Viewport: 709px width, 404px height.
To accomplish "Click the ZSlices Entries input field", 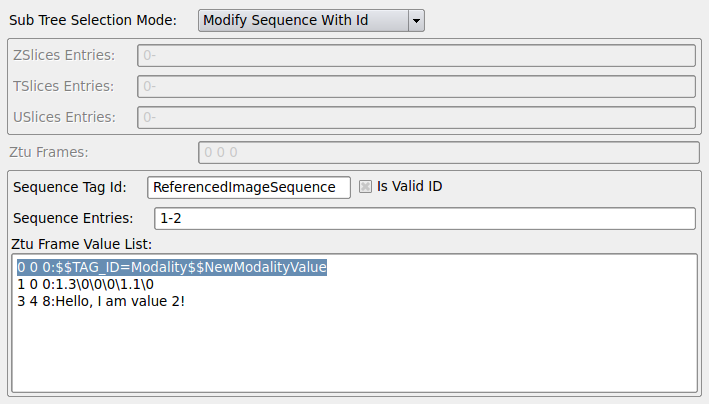I will pos(416,55).
